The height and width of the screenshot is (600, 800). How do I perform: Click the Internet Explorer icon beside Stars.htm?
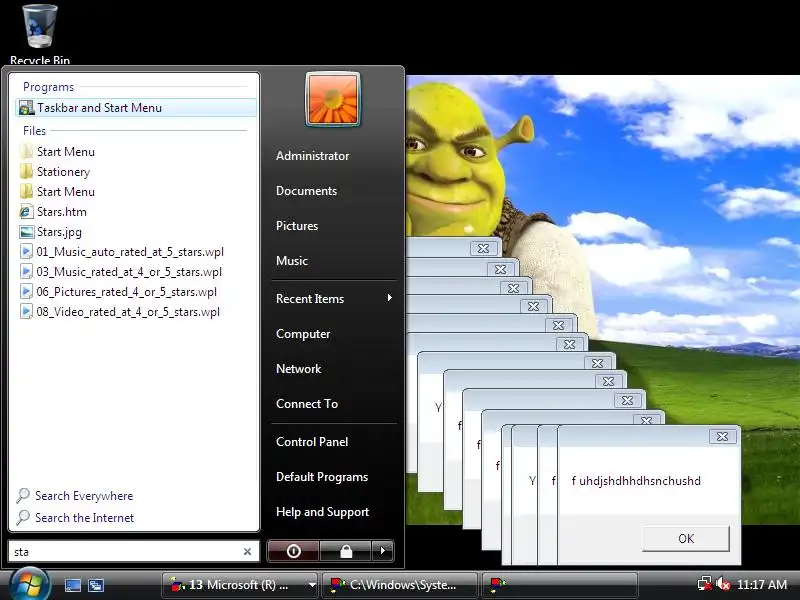pyautogui.click(x=26, y=212)
